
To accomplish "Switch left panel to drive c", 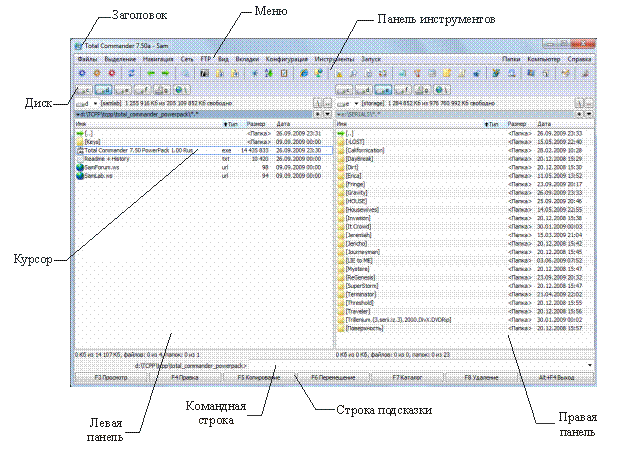I will [84, 90].
